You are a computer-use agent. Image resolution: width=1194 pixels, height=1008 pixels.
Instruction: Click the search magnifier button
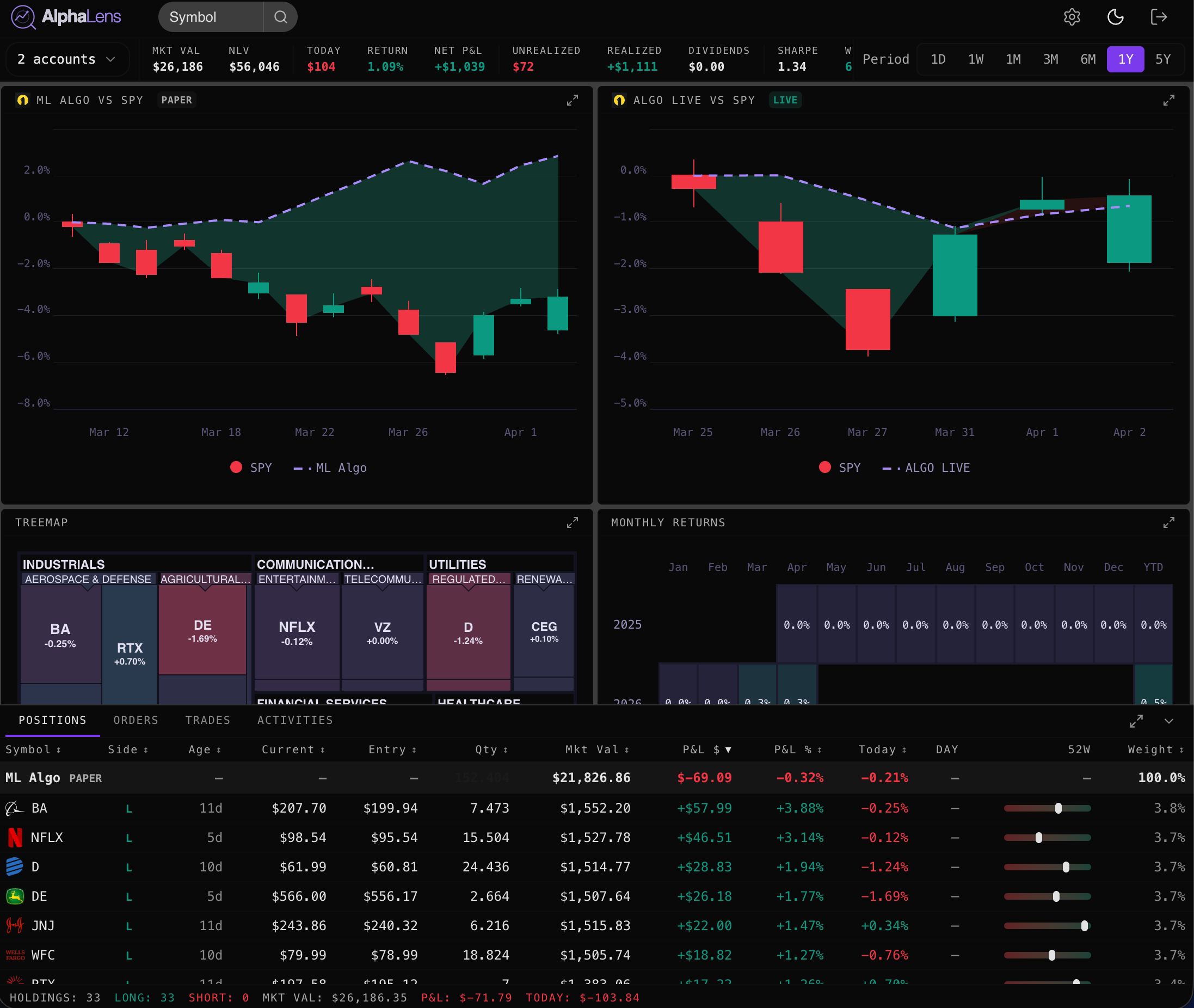[x=280, y=17]
